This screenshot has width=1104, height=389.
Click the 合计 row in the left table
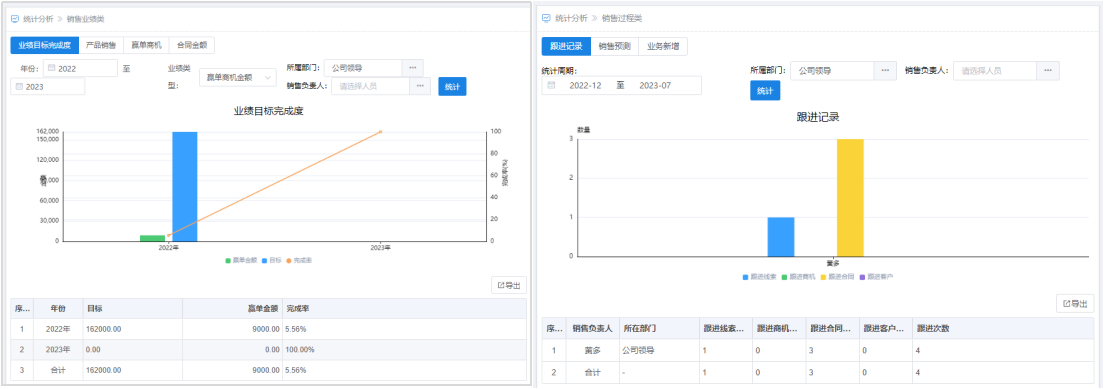269,370
